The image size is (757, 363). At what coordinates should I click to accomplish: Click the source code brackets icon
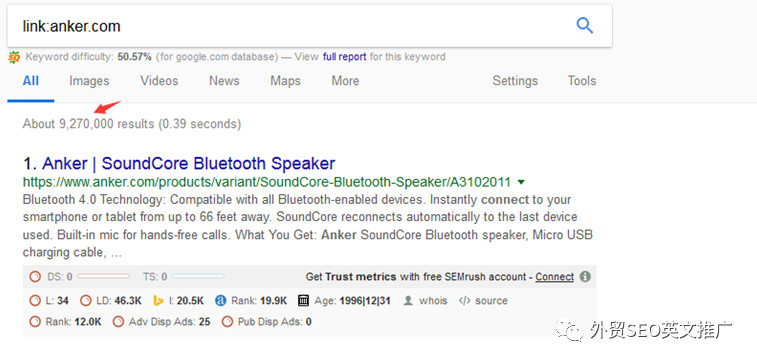pyautogui.click(x=464, y=301)
